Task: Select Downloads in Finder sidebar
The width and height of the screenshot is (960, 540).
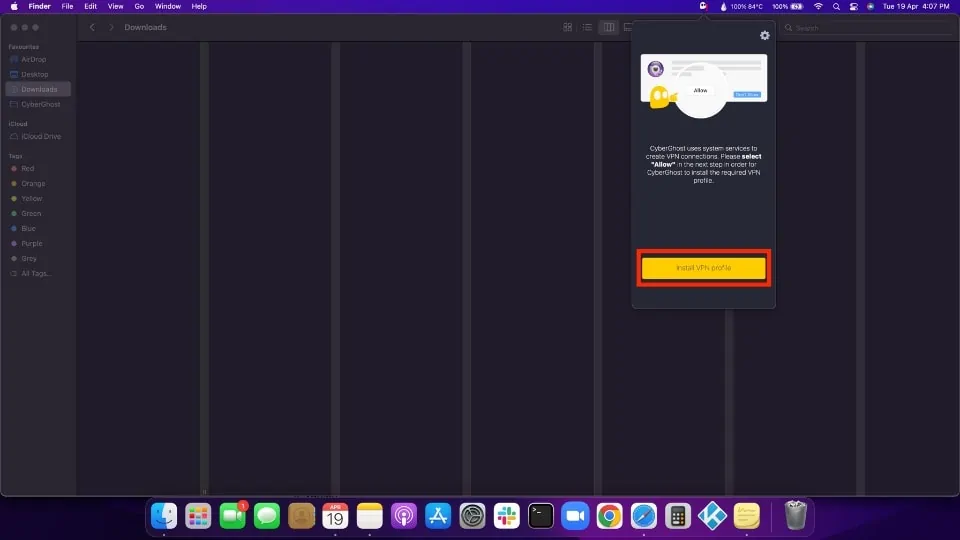Action: pos(38,89)
